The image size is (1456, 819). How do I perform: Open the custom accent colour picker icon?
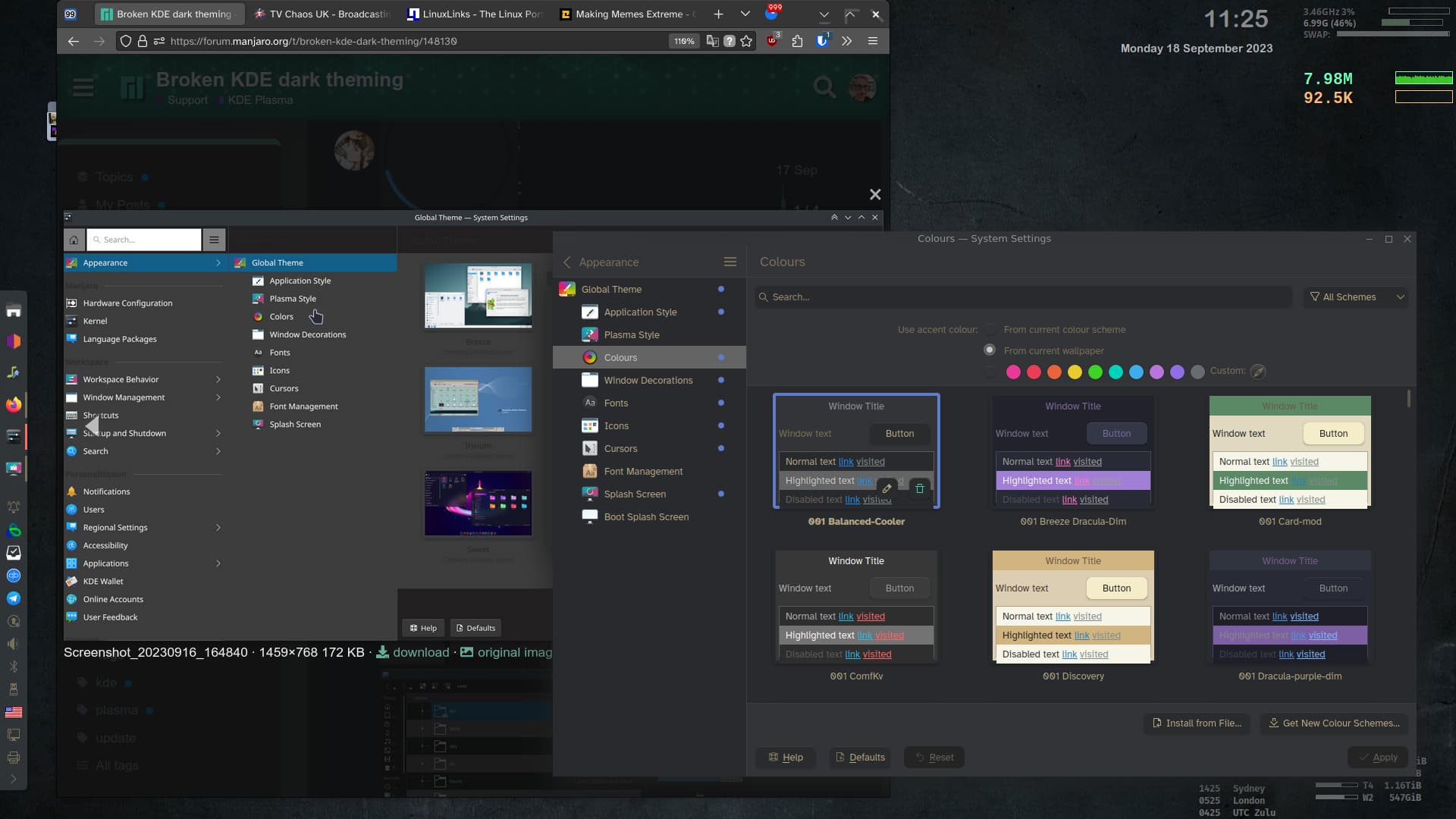1258,371
